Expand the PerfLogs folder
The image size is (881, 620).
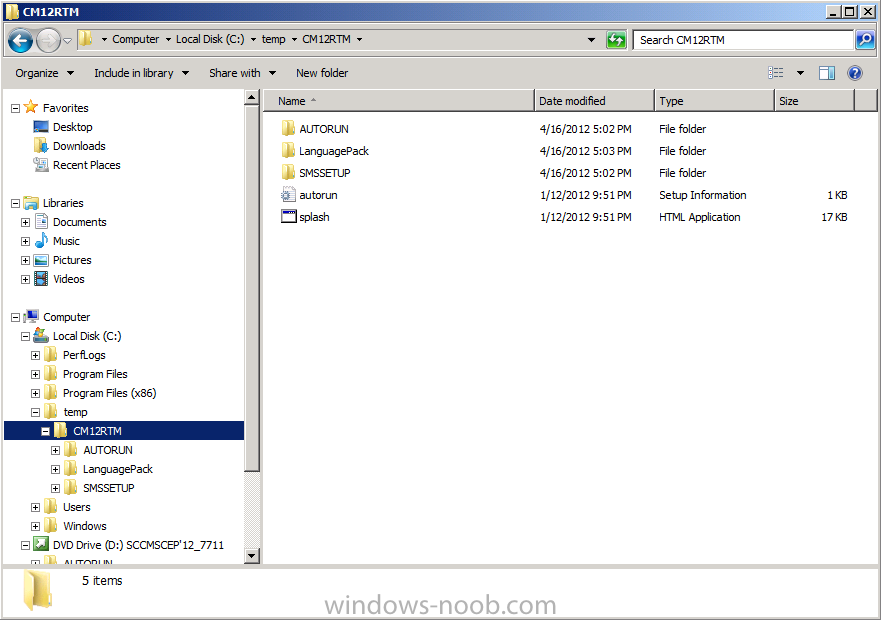35,355
